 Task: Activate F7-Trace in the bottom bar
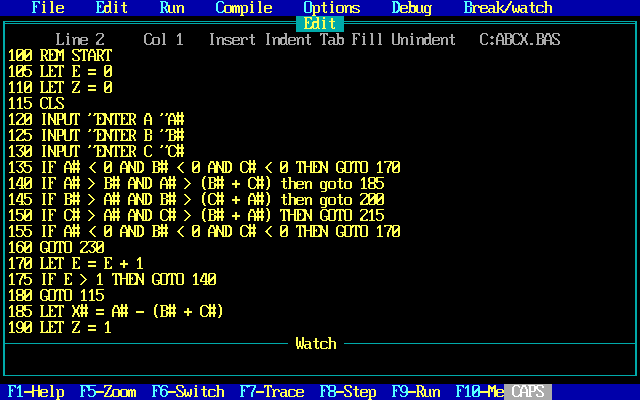(271, 392)
